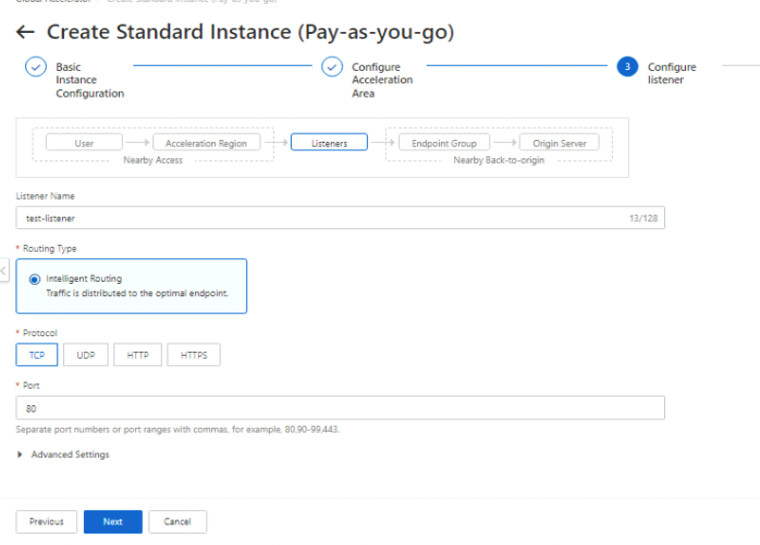Click the 'Traffic is distributed to the optimal endpoint' text
Screen dimensions: 760x545
[x=137, y=293]
